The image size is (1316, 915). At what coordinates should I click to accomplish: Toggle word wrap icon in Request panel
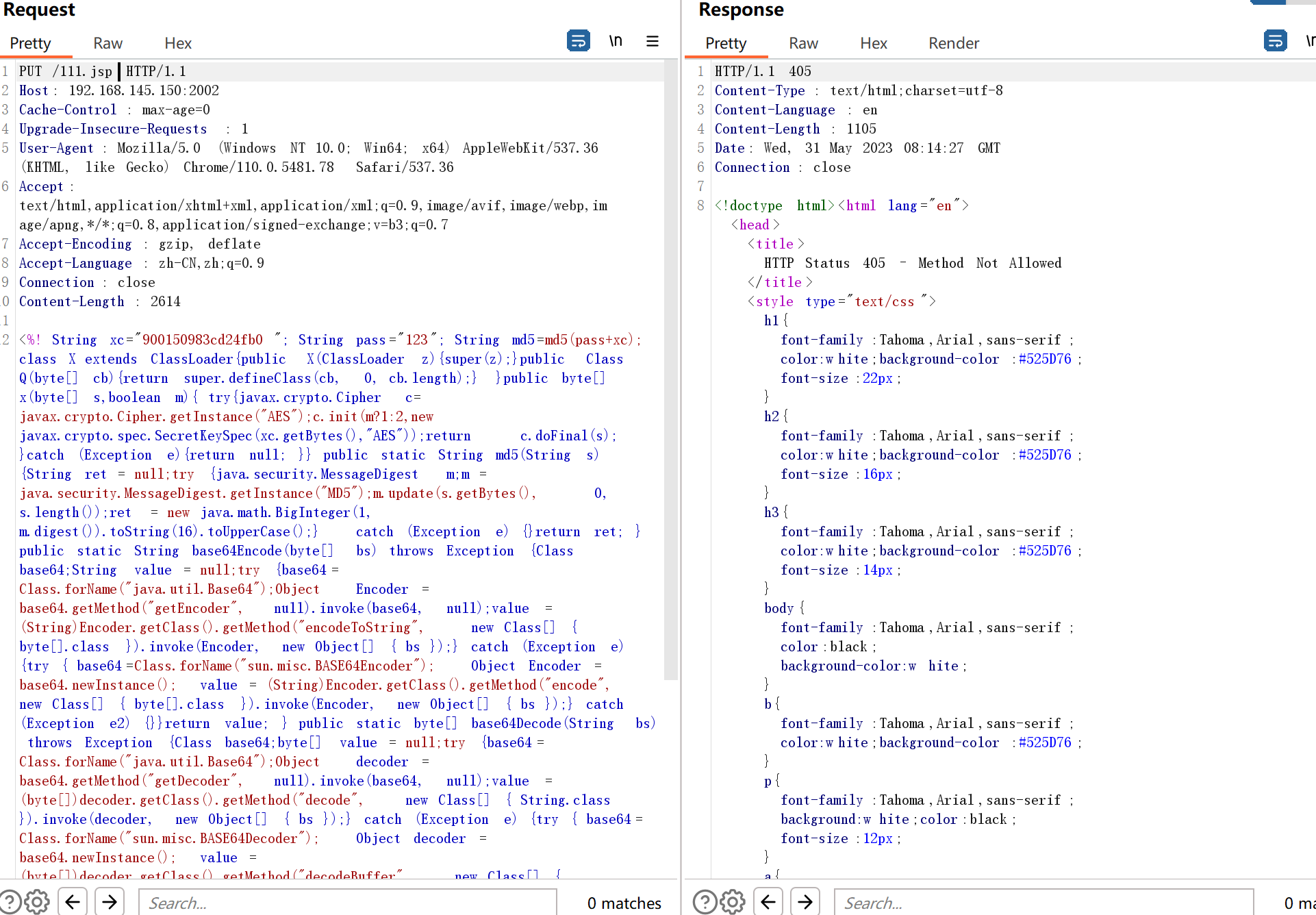click(x=579, y=41)
